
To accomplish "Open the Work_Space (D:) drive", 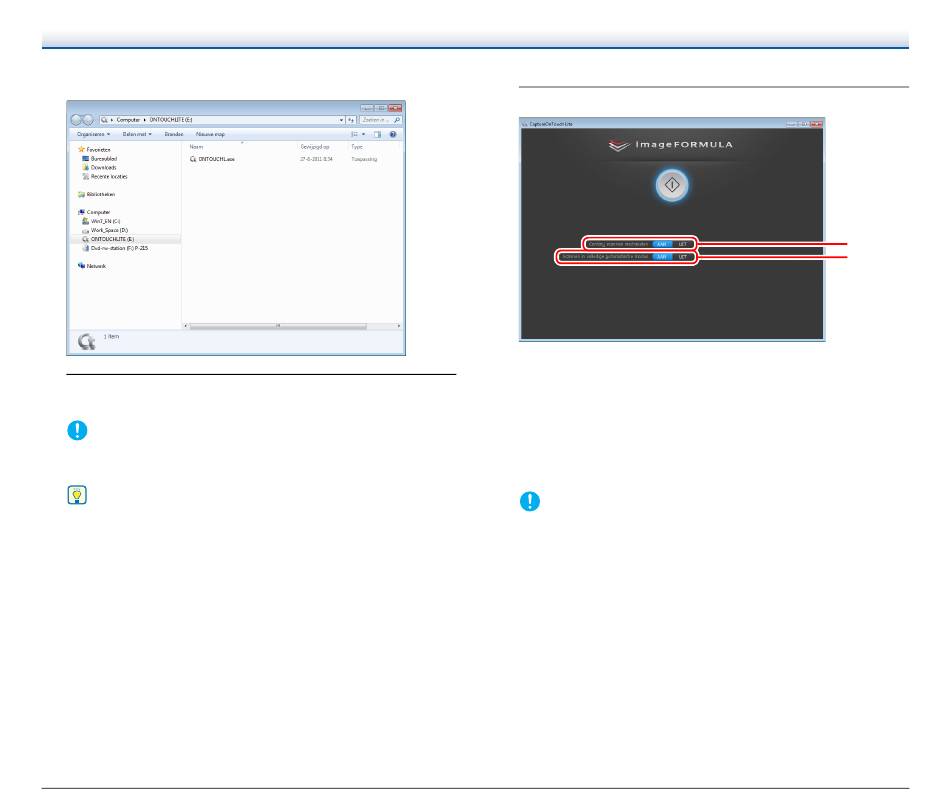I will [105, 230].
